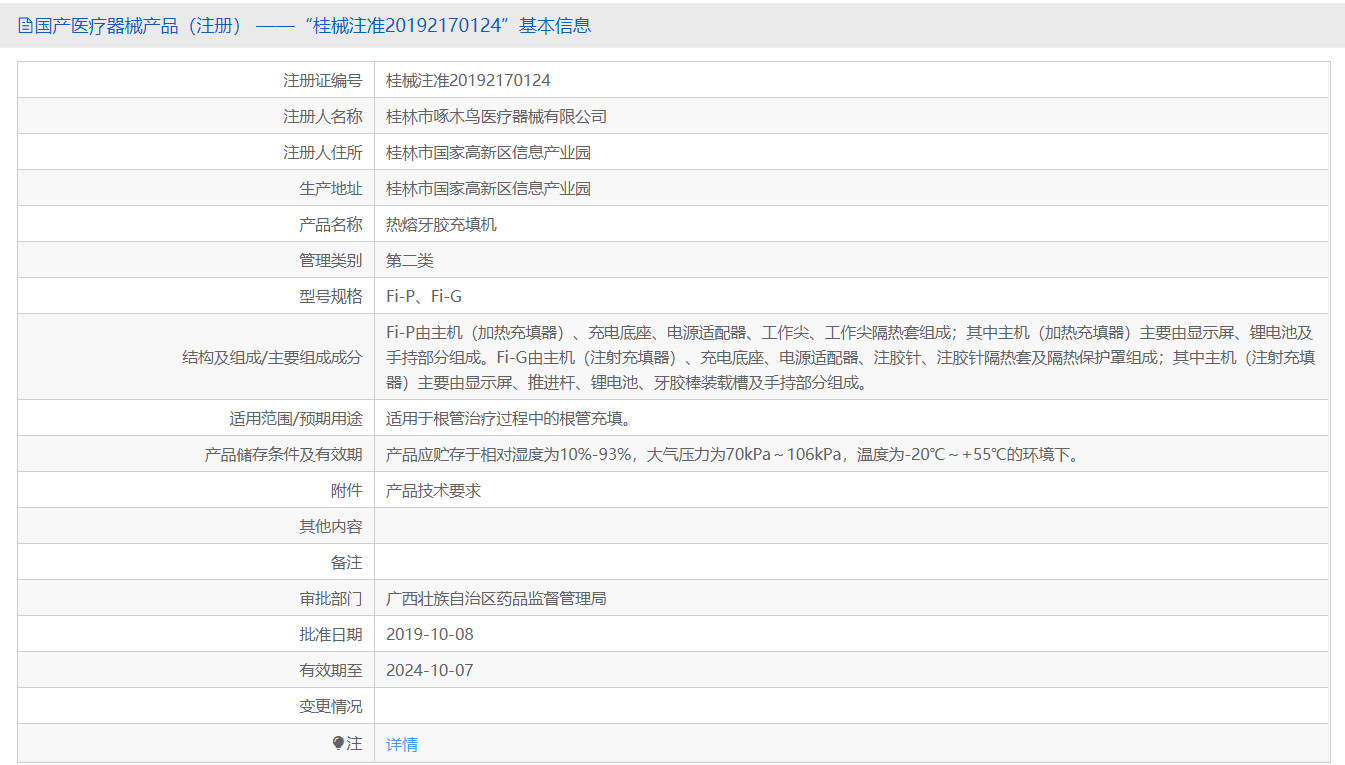The width and height of the screenshot is (1345, 765).
Task: Click company name 桂林市啄木鸟医疗器械有限公司
Action: 497,116
